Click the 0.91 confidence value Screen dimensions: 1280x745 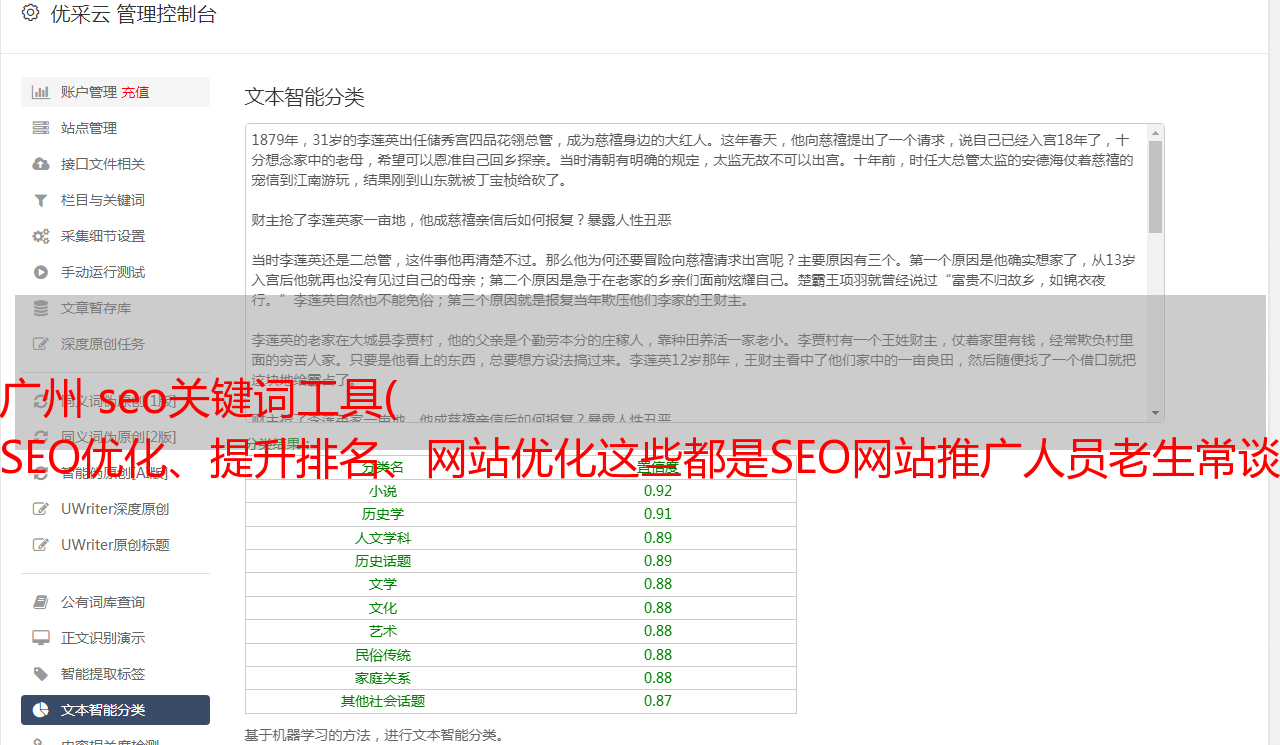point(658,514)
